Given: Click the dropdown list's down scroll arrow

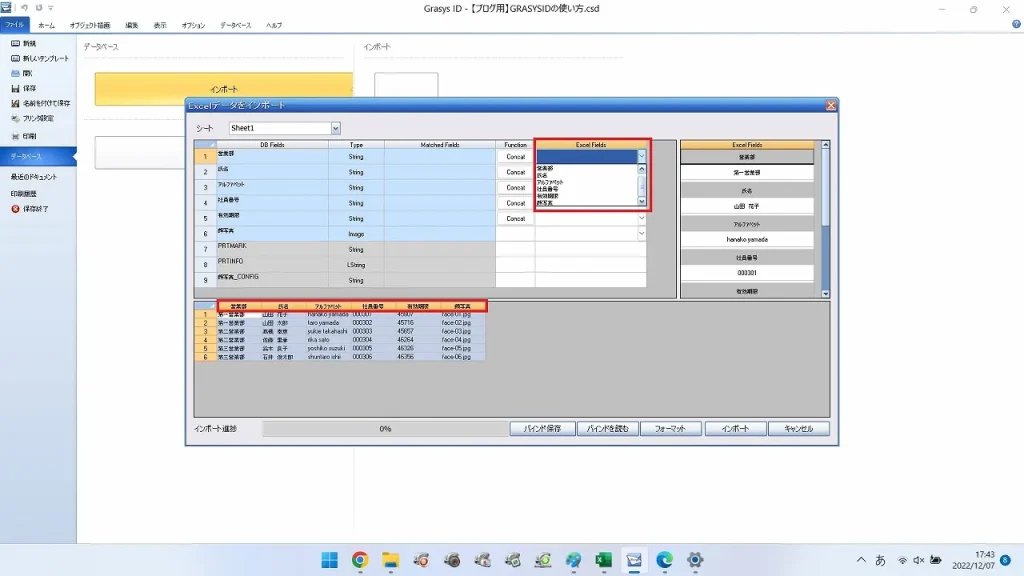Looking at the screenshot, I should pos(641,201).
